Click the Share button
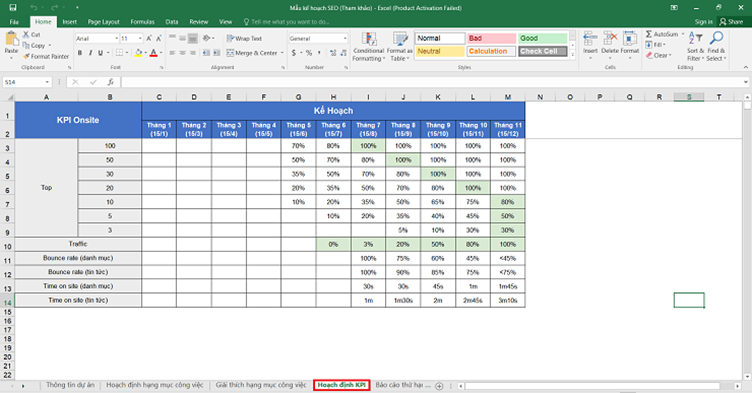The image size is (752, 393). click(731, 22)
